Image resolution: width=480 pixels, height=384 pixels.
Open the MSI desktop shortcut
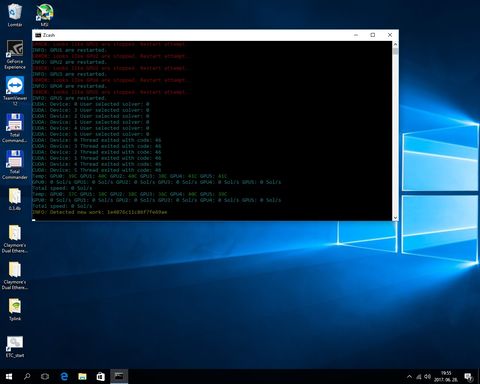(x=44, y=15)
